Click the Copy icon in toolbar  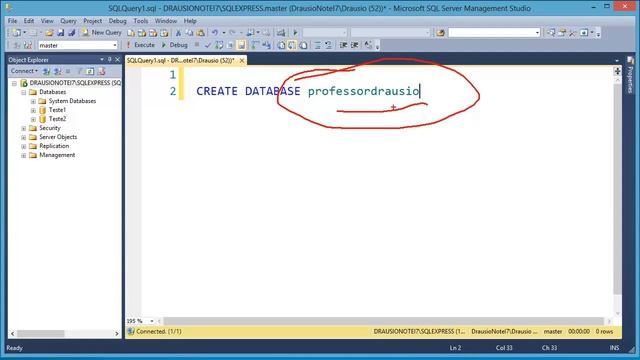189,33
